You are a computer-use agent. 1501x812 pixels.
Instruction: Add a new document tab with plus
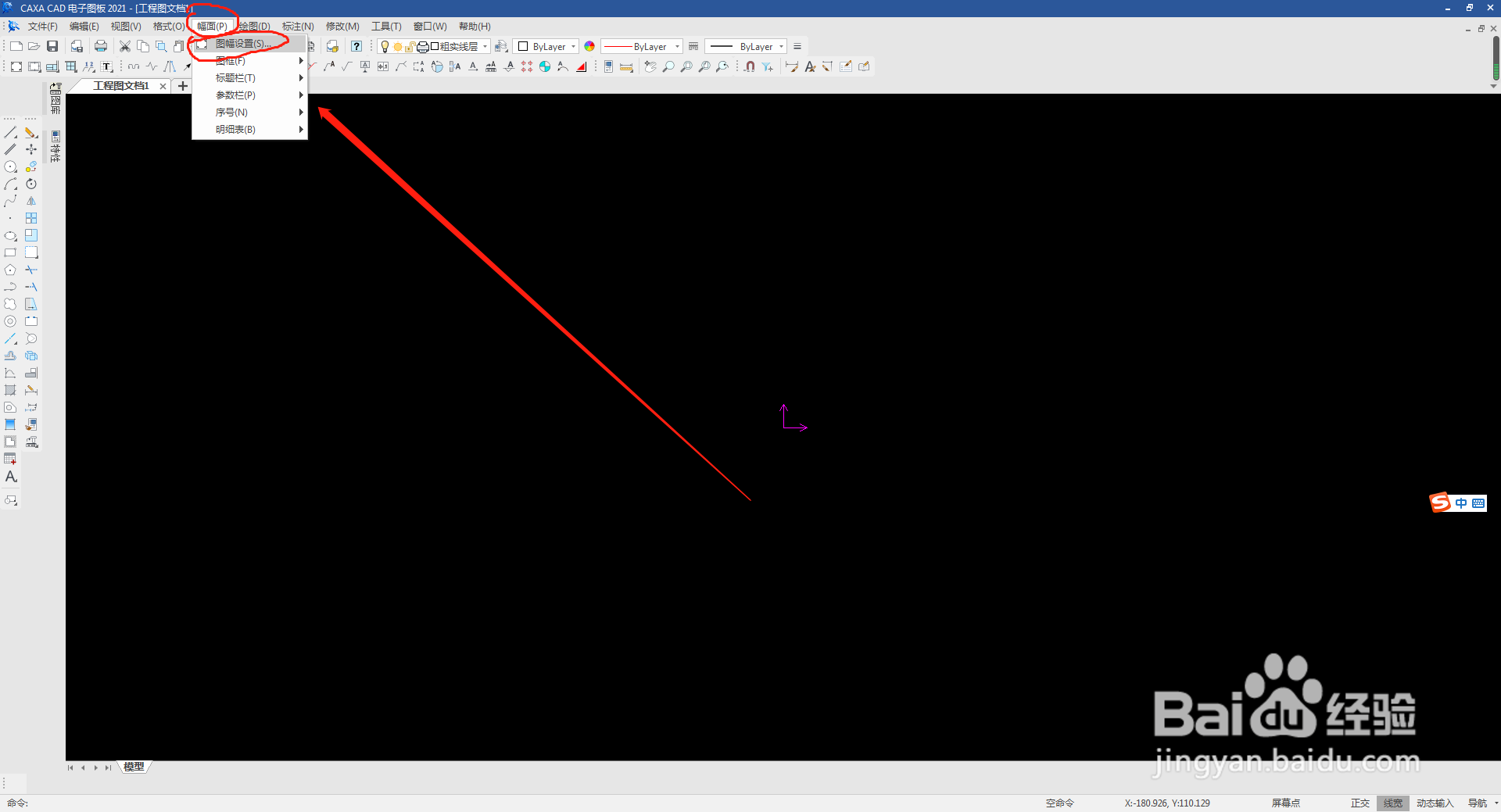[183, 86]
